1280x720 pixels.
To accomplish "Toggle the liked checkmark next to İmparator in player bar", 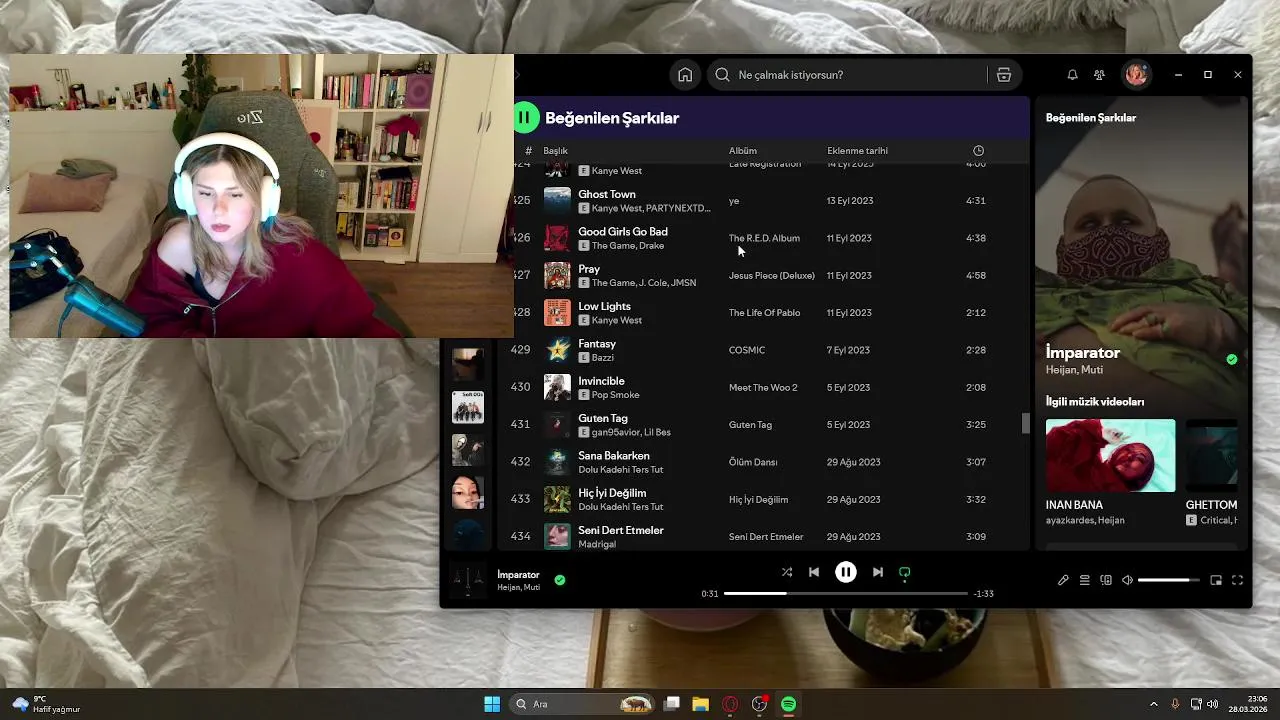I will pyautogui.click(x=560, y=579).
